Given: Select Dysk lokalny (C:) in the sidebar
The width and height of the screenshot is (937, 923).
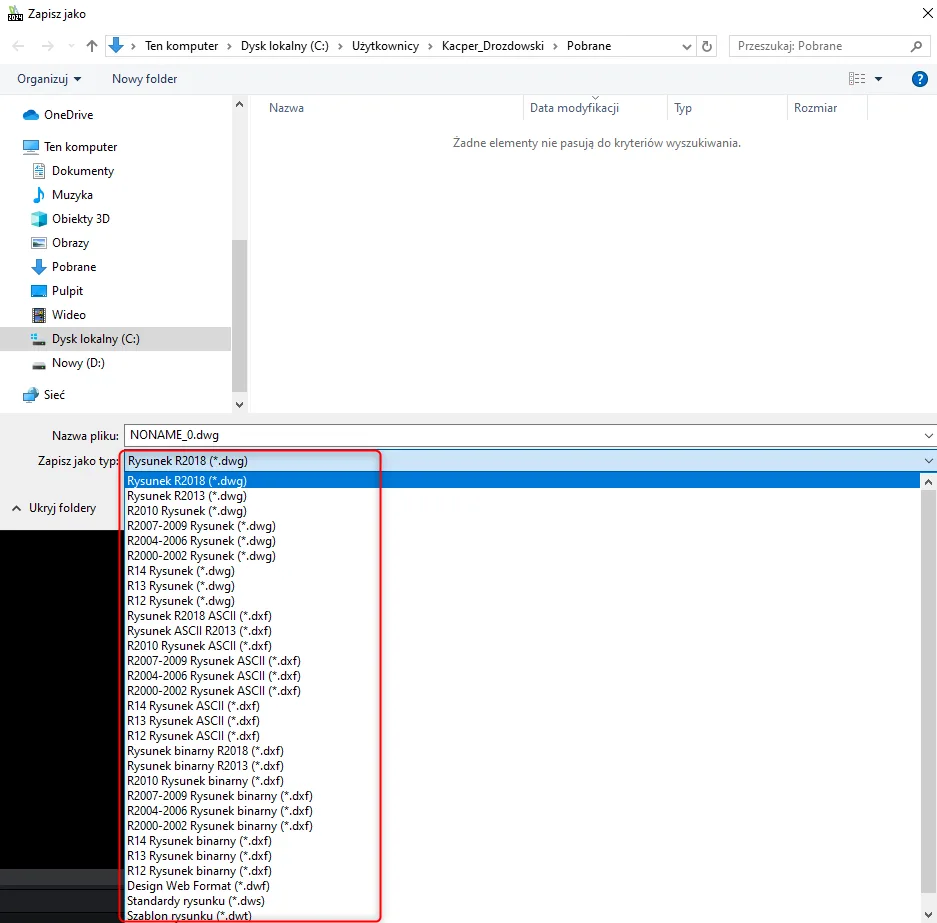Looking at the screenshot, I should click(115, 339).
